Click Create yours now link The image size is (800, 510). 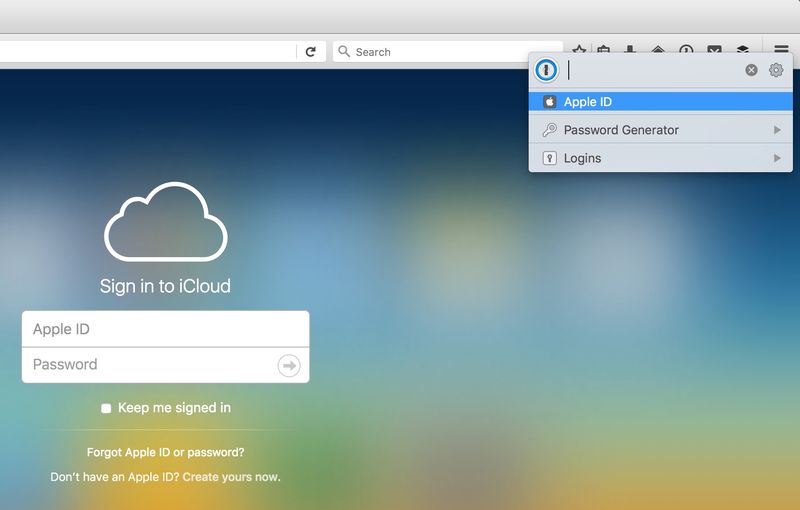(x=232, y=477)
